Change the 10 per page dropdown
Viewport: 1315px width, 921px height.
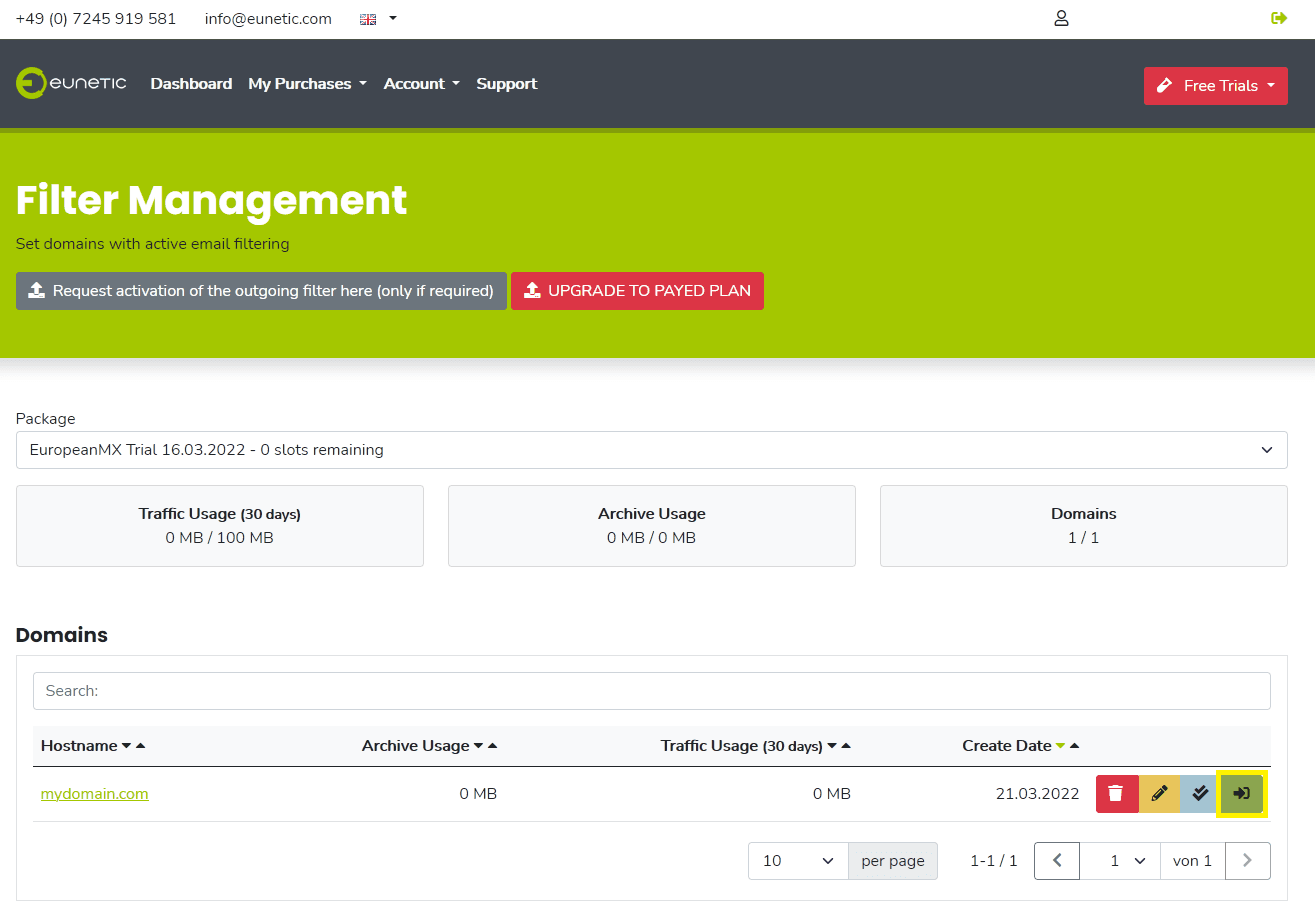click(798, 861)
